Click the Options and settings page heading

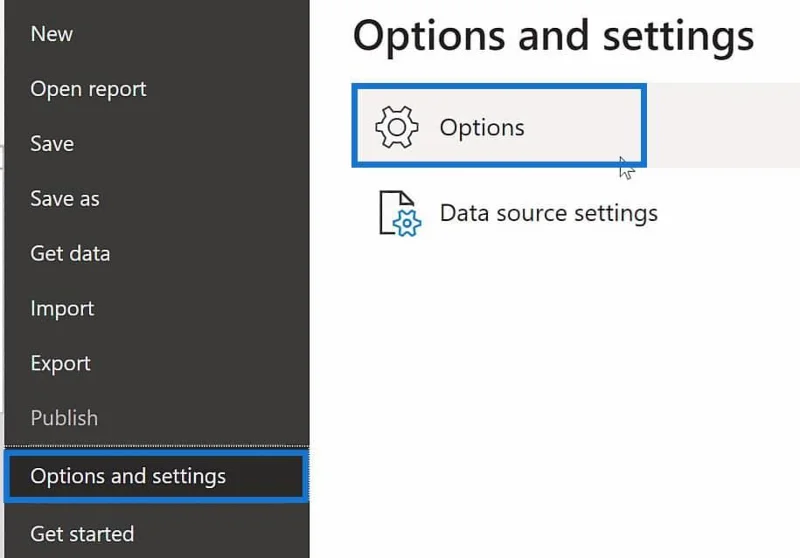(553, 36)
